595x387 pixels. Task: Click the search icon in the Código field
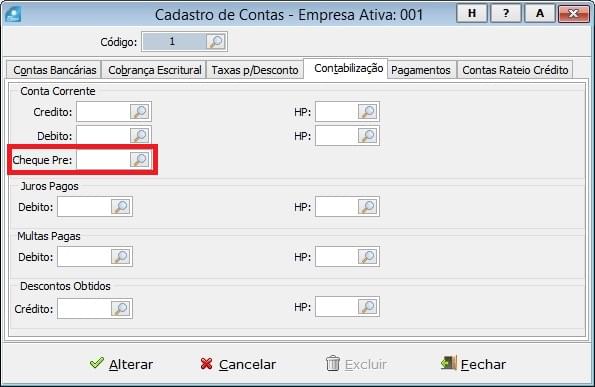click(216, 41)
